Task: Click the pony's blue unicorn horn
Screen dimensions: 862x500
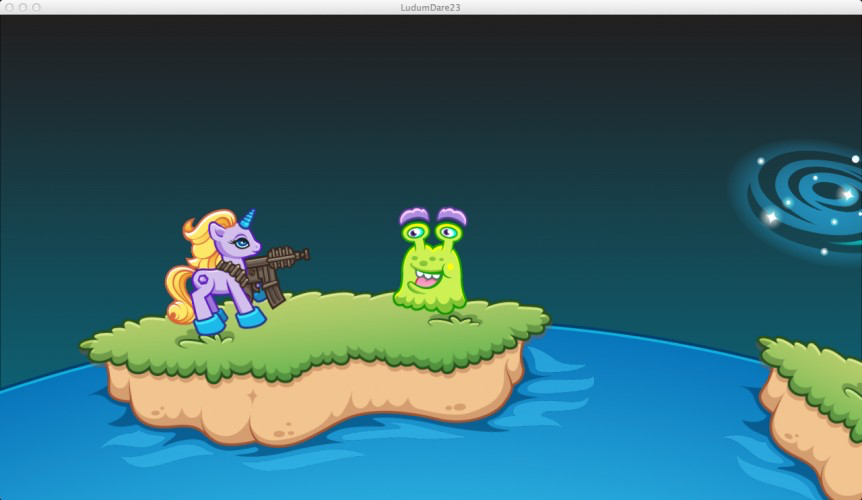Action: 248,218
